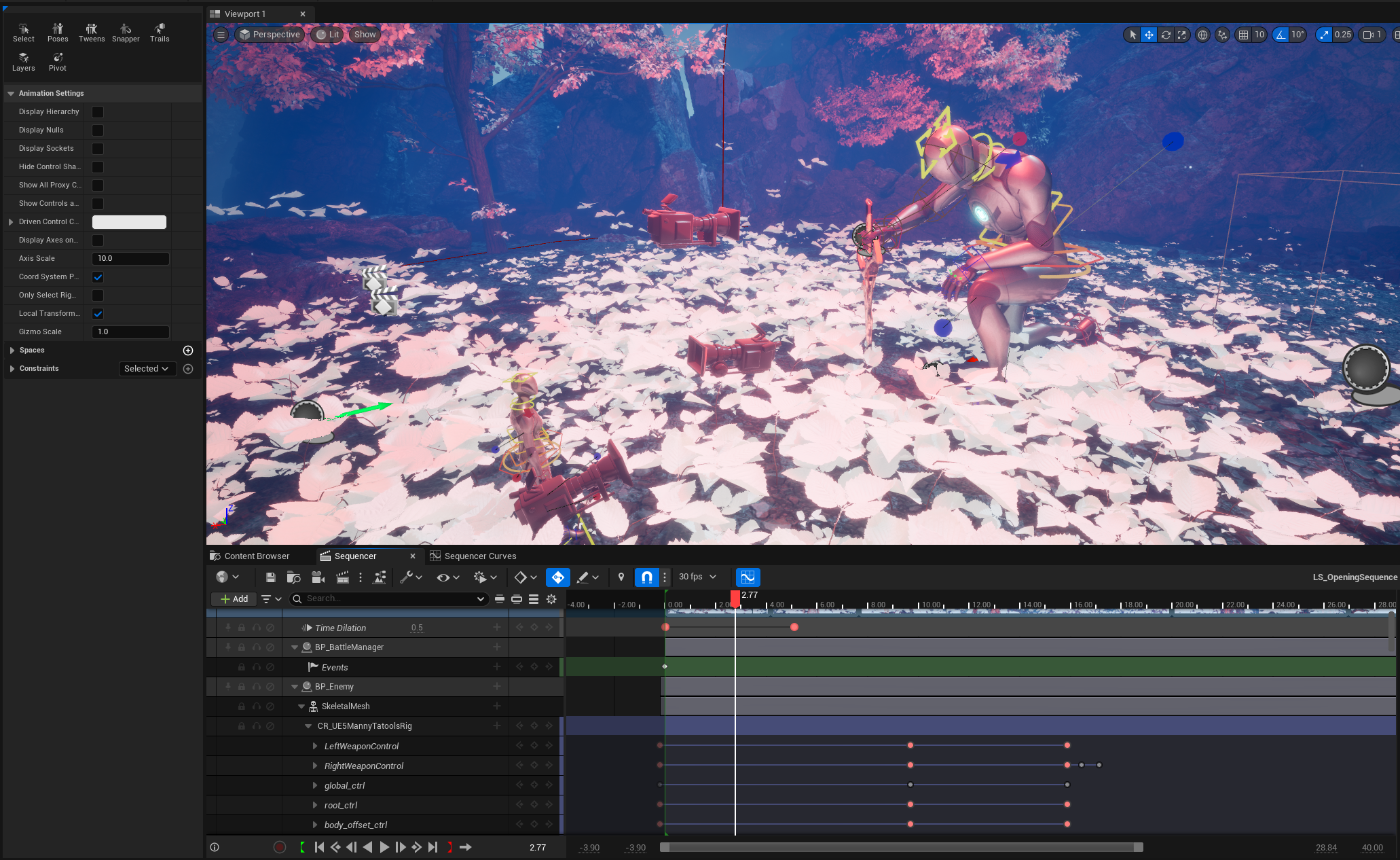Open the Sequencer curve editor icon

[x=748, y=577]
